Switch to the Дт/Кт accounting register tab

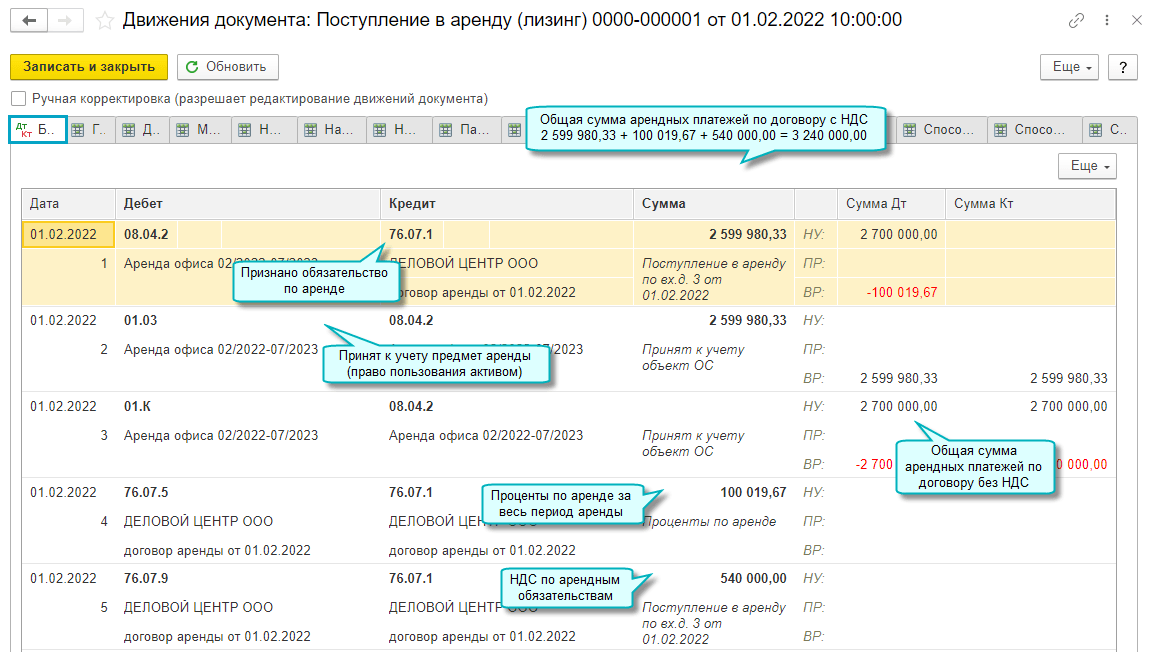coord(37,130)
